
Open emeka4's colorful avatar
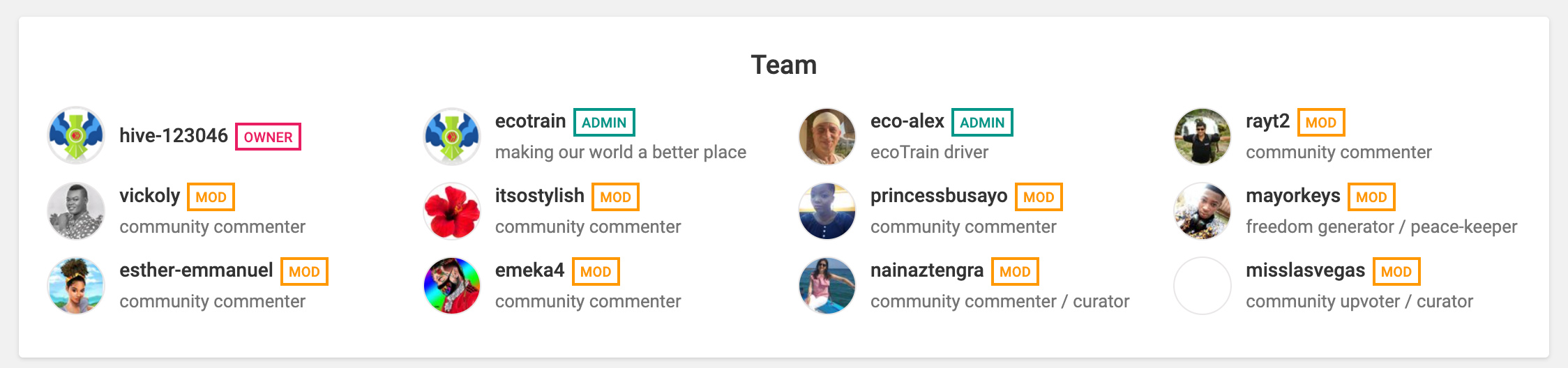click(452, 285)
